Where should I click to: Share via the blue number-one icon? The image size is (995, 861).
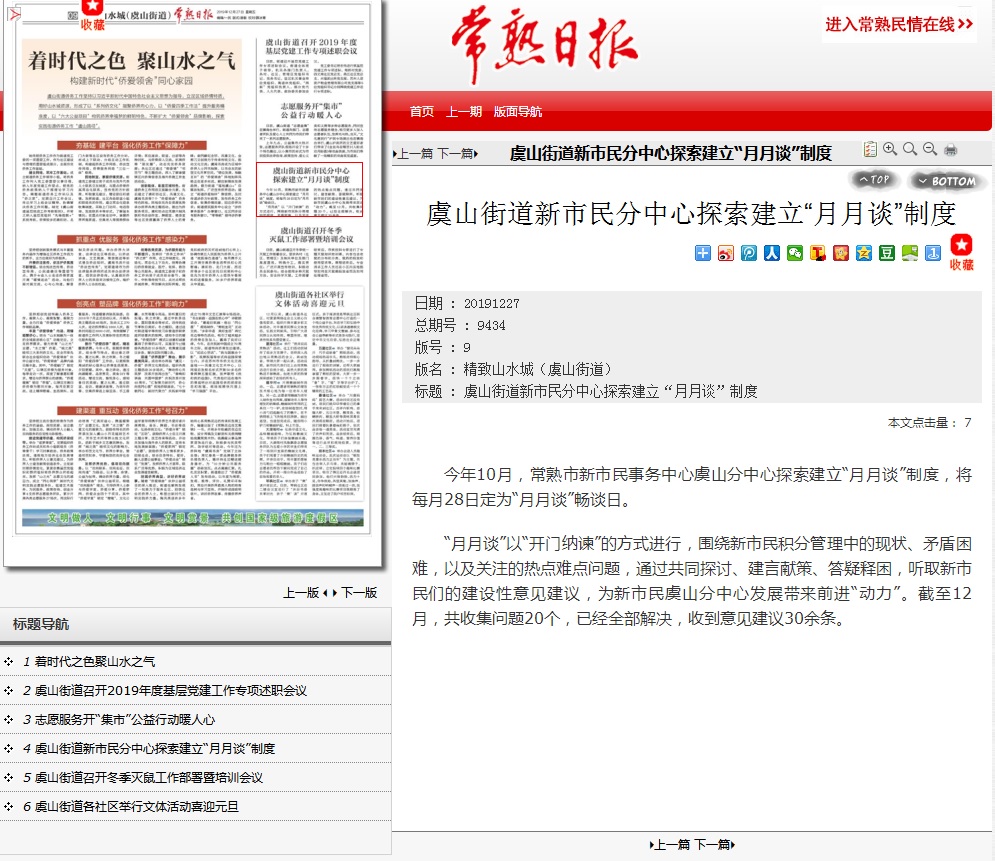point(933,253)
